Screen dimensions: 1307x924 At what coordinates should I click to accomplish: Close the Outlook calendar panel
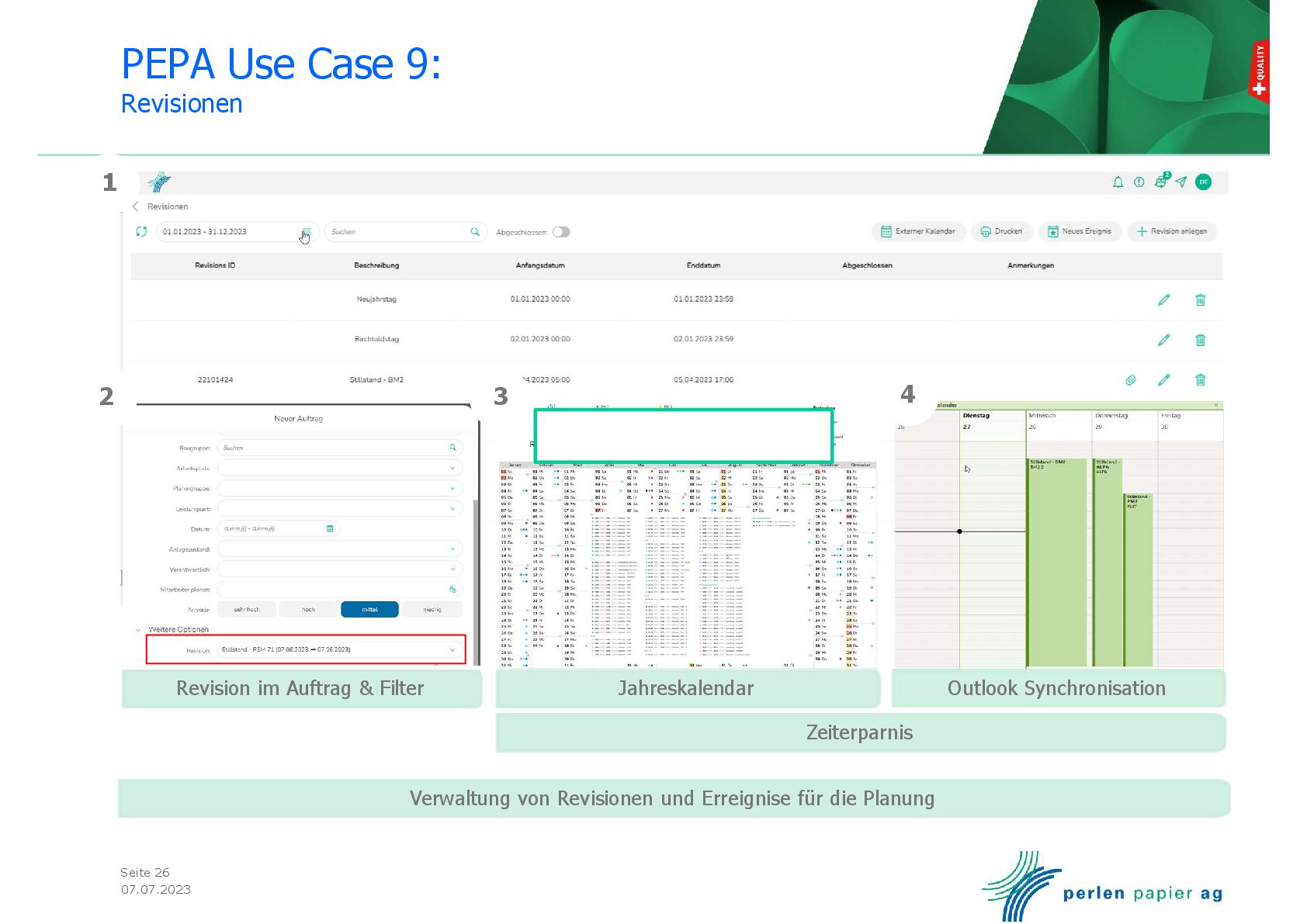[1216, 405]
